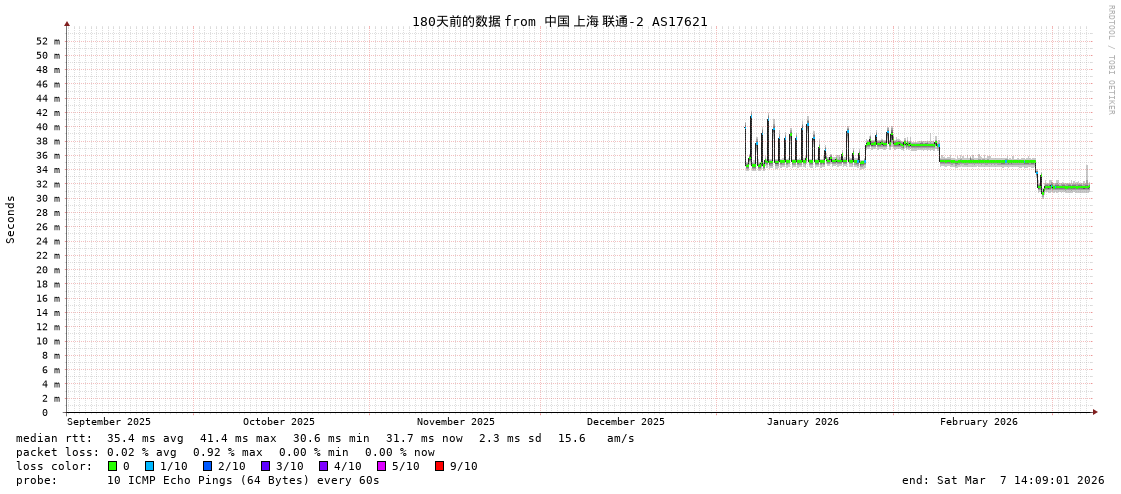Select the blue 2/10 loss swatch
This screenshot has width=1121, height=494.
pyautogui.click(x=207, y=466)
